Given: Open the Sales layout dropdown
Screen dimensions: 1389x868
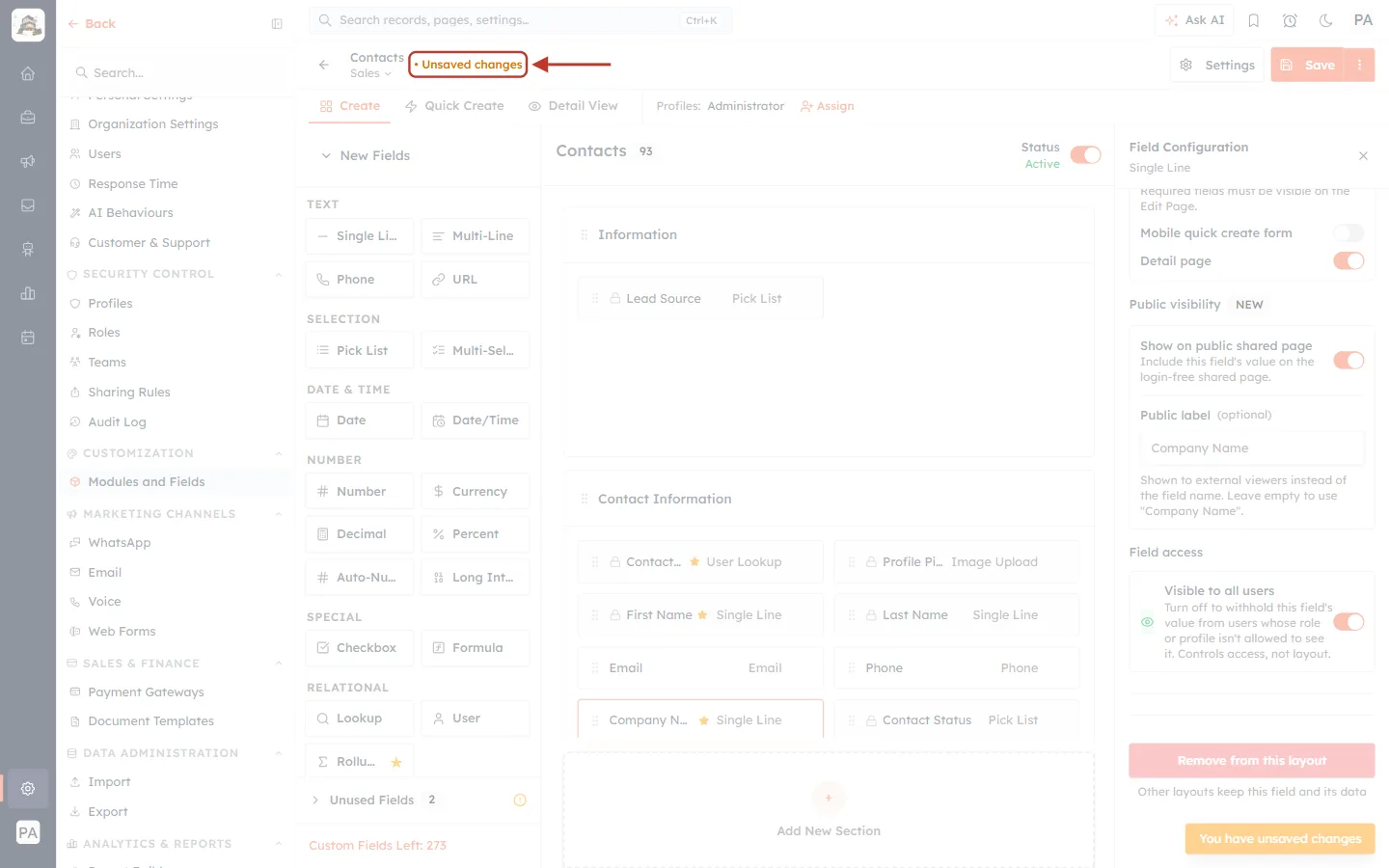Looking at the screenshot, I should pos(370,73).
